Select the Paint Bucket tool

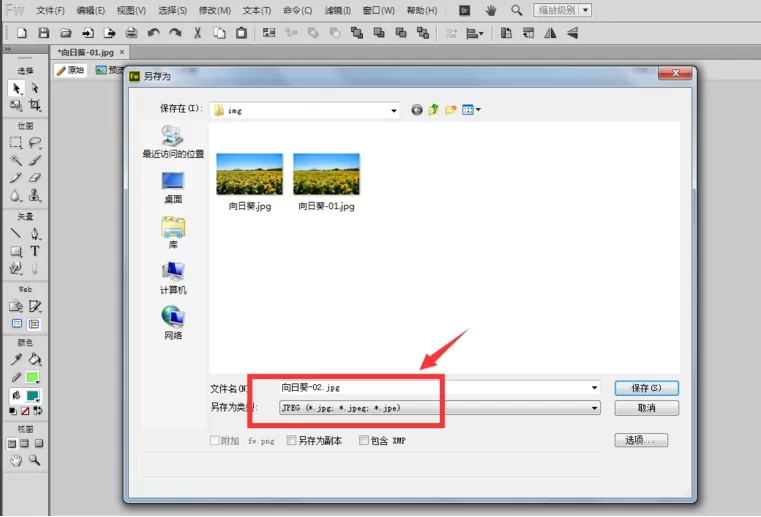click(34, 359)
